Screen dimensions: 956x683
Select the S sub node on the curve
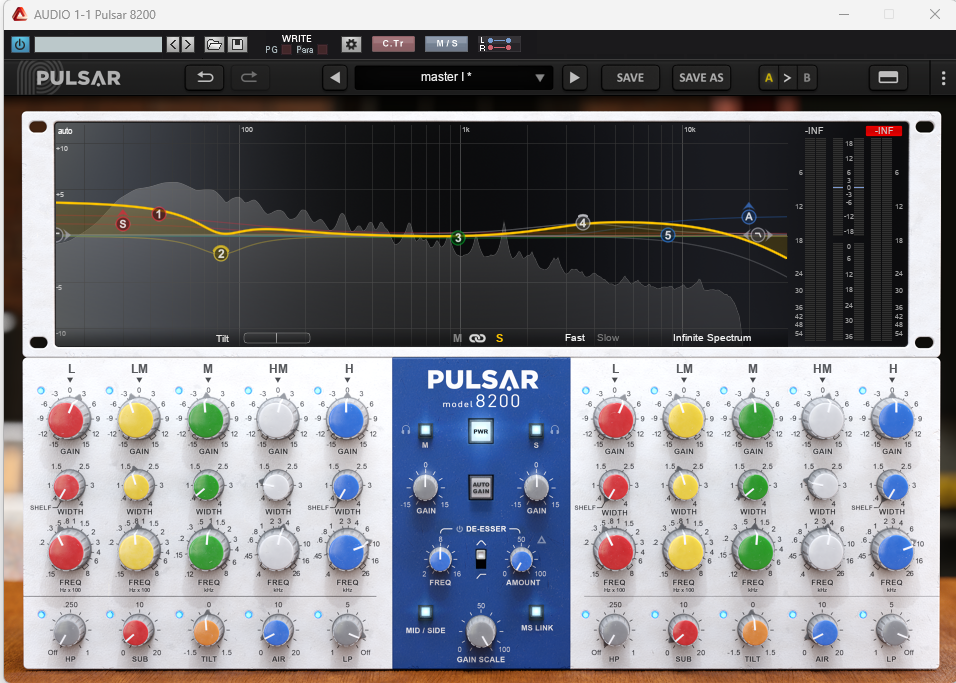point(123,223)
